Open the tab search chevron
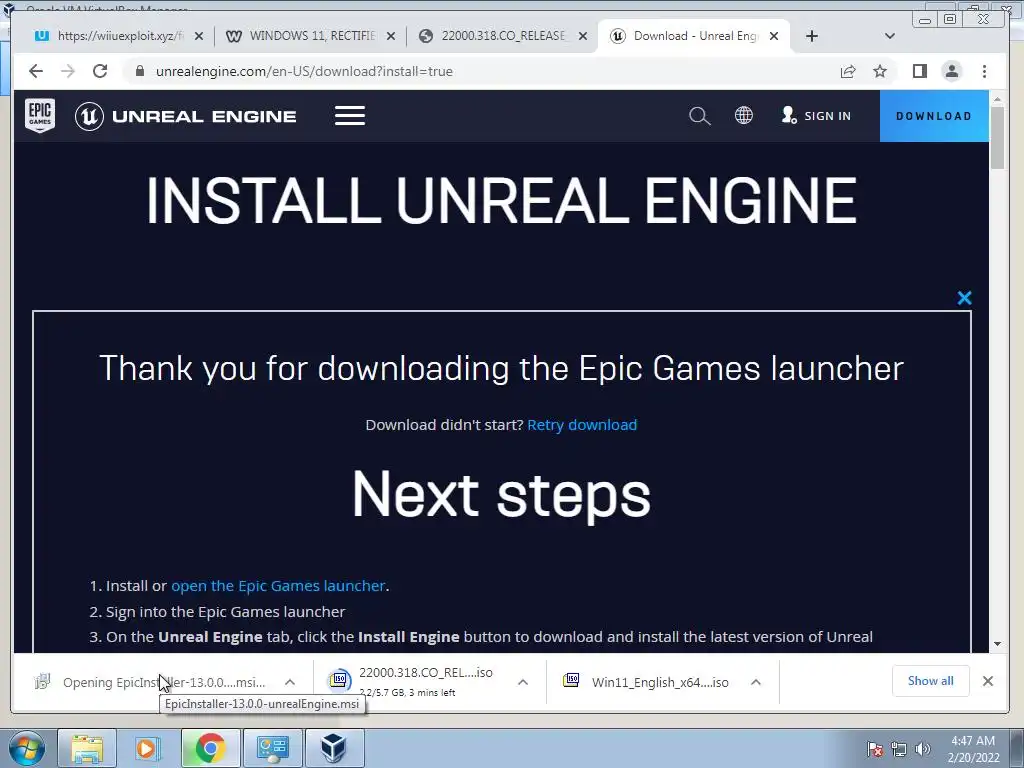The image size is (1024, 768). [x=889, y=36]
